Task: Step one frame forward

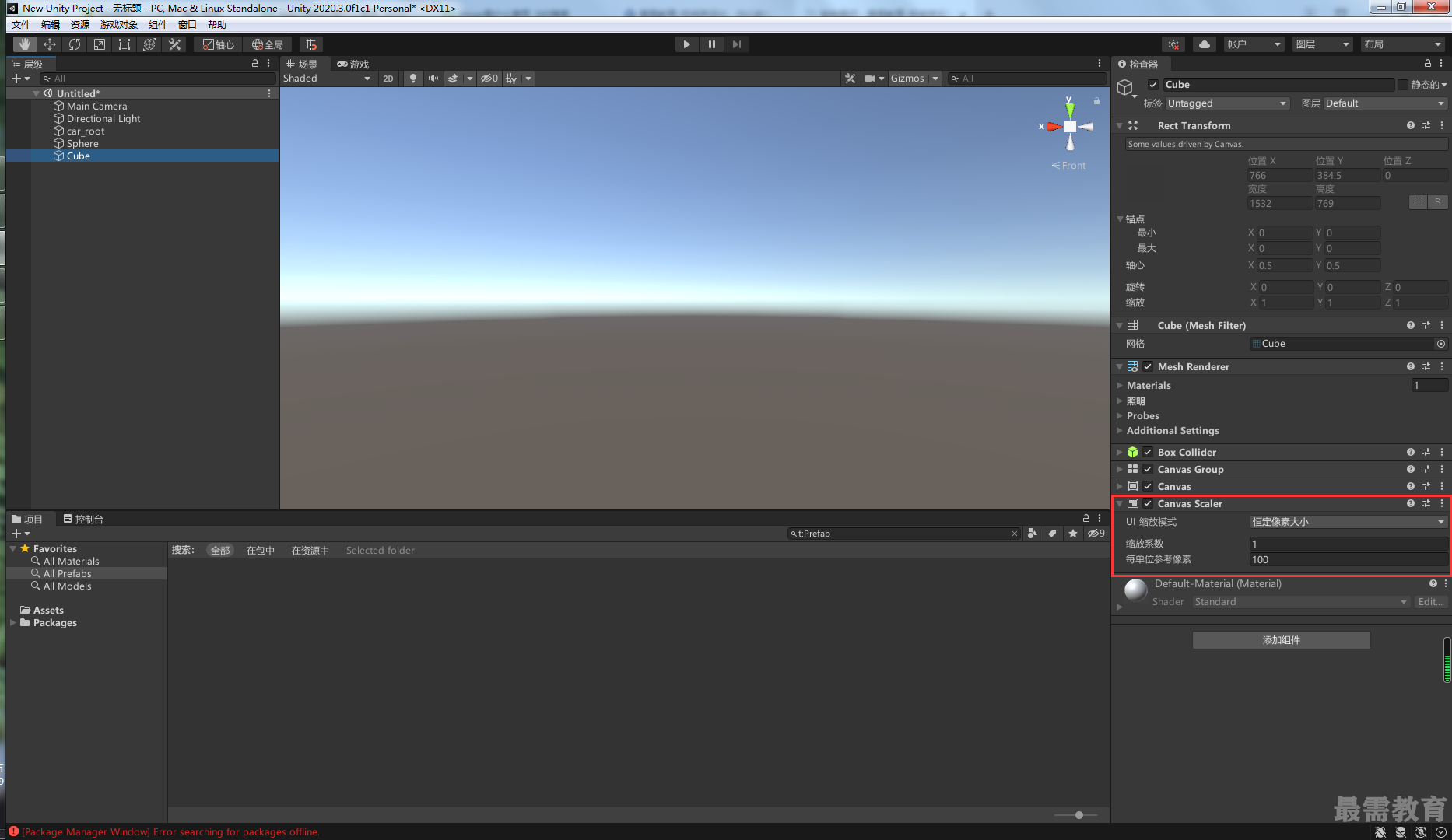Action: click(736, 44)
